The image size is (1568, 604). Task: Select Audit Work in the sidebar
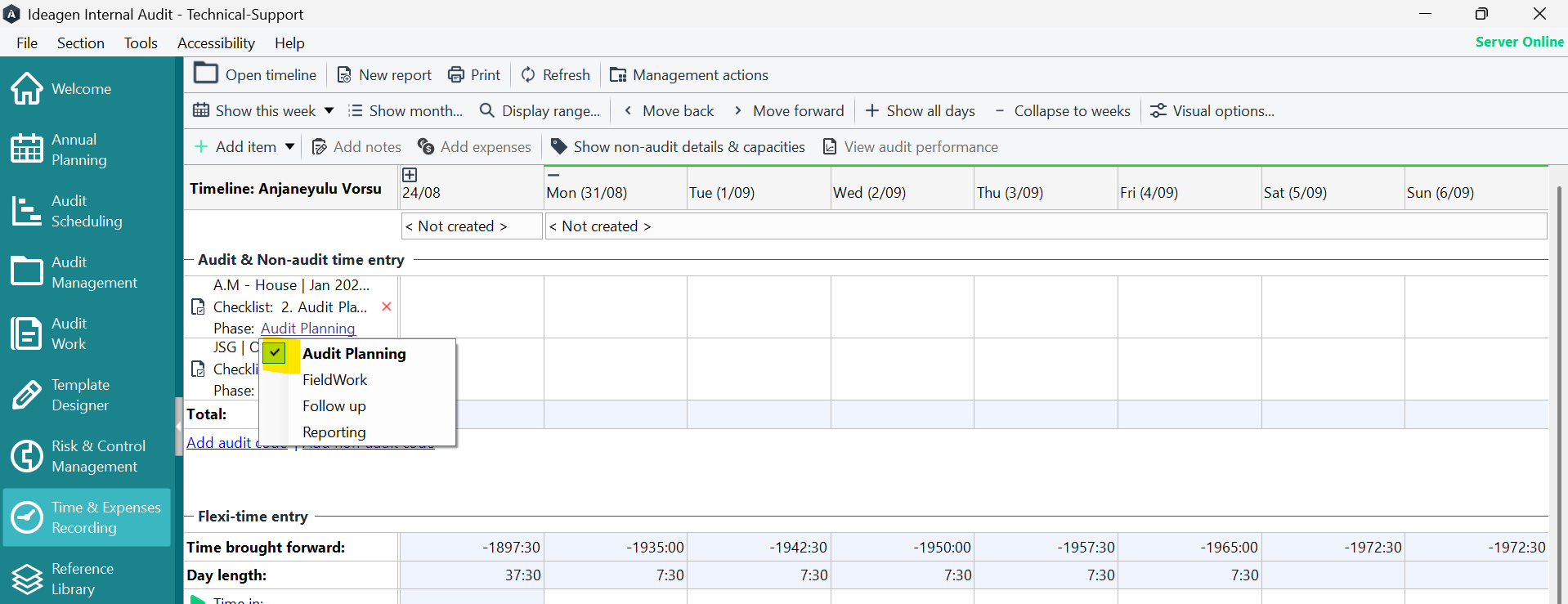86,333
